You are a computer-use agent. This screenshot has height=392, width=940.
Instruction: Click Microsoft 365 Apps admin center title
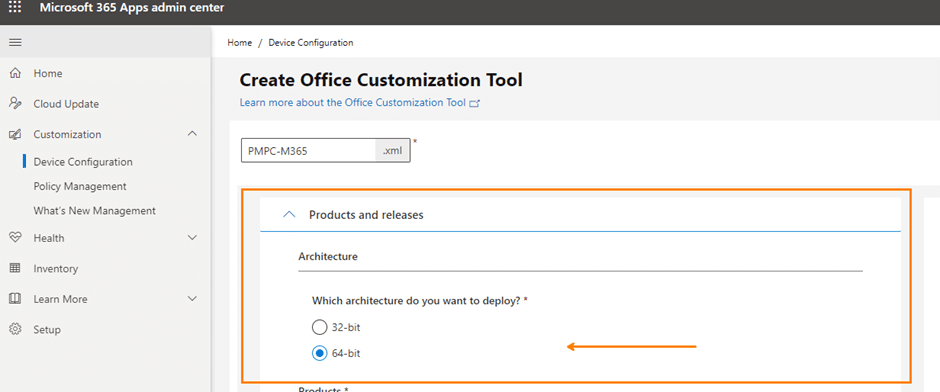[132, 8]
